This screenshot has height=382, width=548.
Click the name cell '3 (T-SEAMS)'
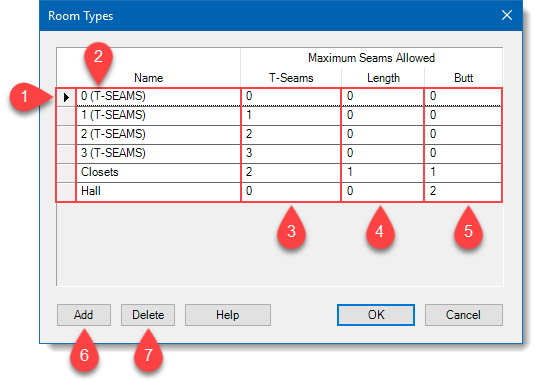[158, 153]
